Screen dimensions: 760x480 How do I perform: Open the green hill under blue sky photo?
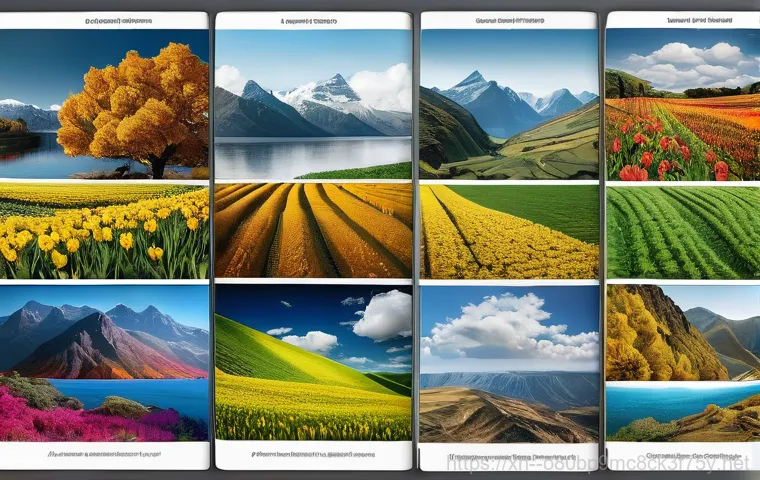pos(313,362)
